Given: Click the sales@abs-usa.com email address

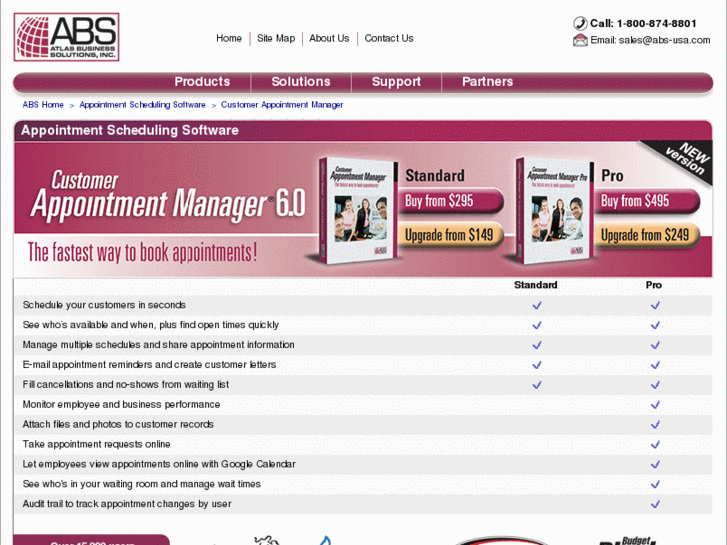Looking at the screenshot, I should click(x=664, y=40).
